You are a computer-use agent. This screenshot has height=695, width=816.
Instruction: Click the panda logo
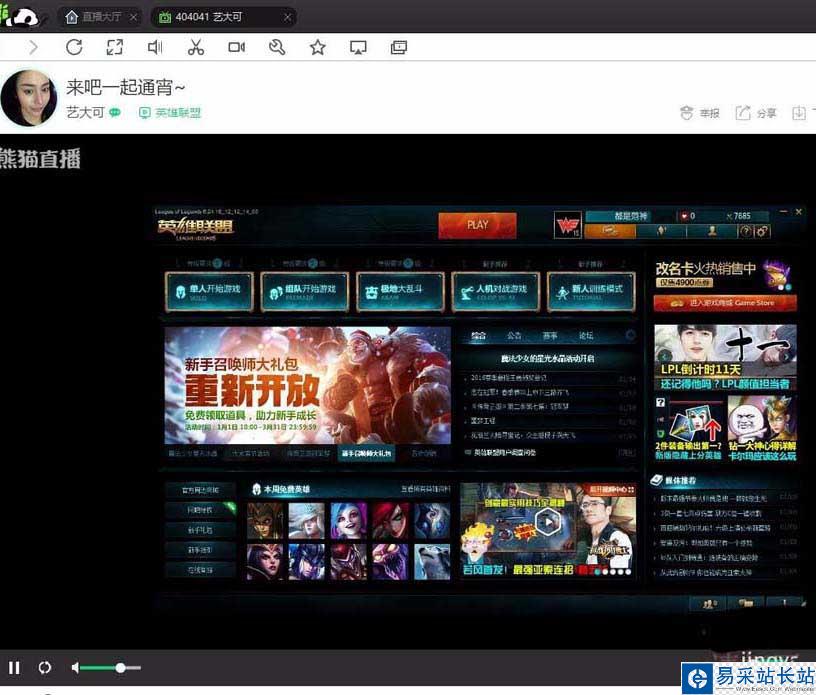tap(21, 17)
